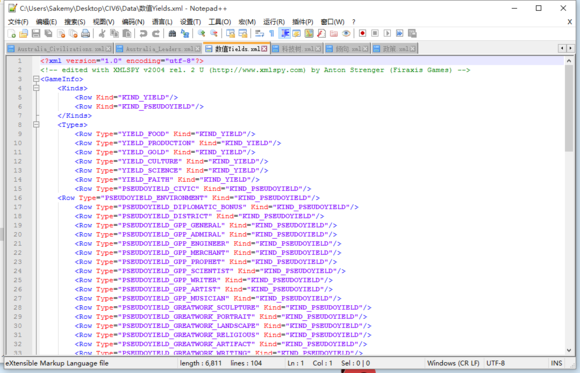The image size is (580, 373).
Task: Toggle show all characters pilcrow icon
Action: [272, 34]
